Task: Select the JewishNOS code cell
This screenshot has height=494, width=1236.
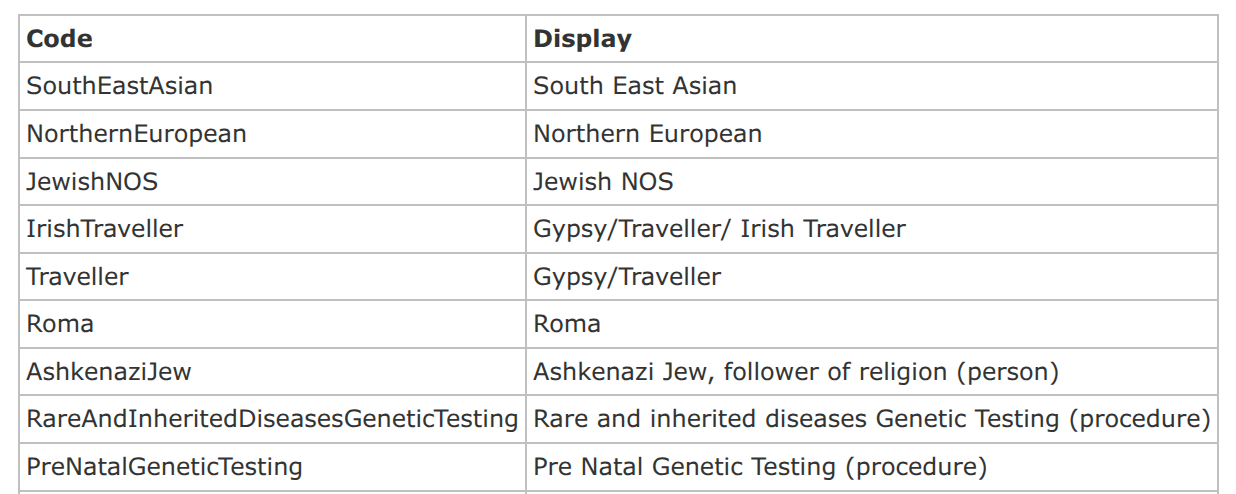Action: 92,182
